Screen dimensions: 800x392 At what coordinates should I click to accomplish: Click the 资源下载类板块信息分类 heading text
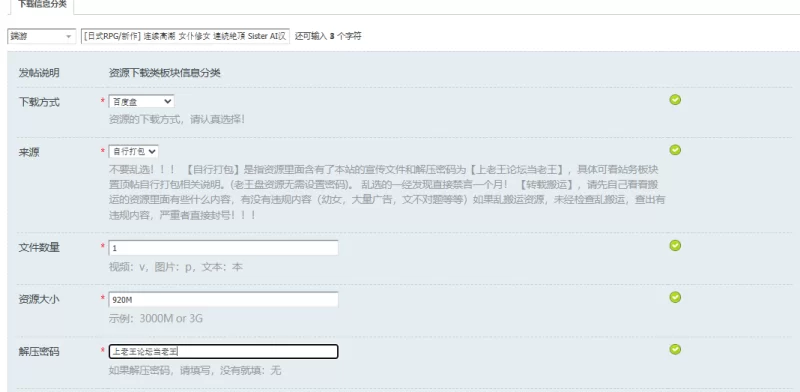tap(164, 72)
